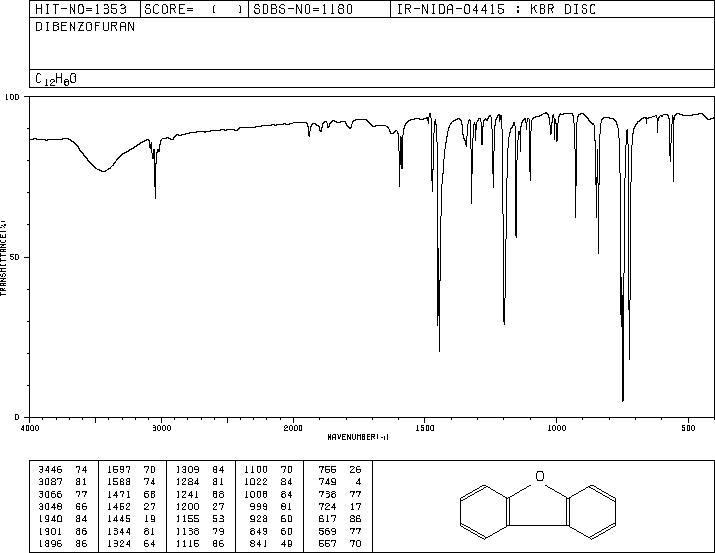Click the oxygen atom label in the structure
Image resolution: width=715 pixels, height=553 pixels.
pos(540,476)
